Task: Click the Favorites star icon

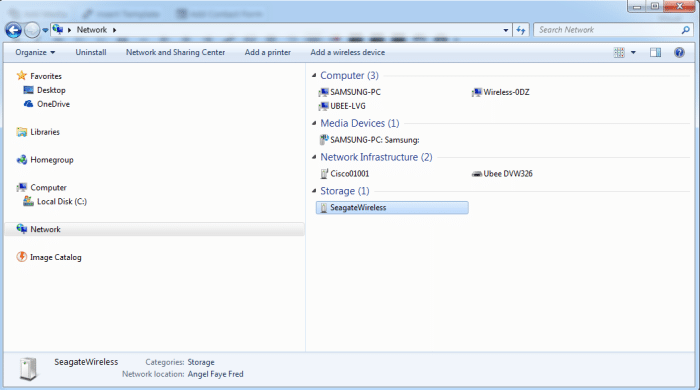Action: pyautogui.click(x=21, y=75)
